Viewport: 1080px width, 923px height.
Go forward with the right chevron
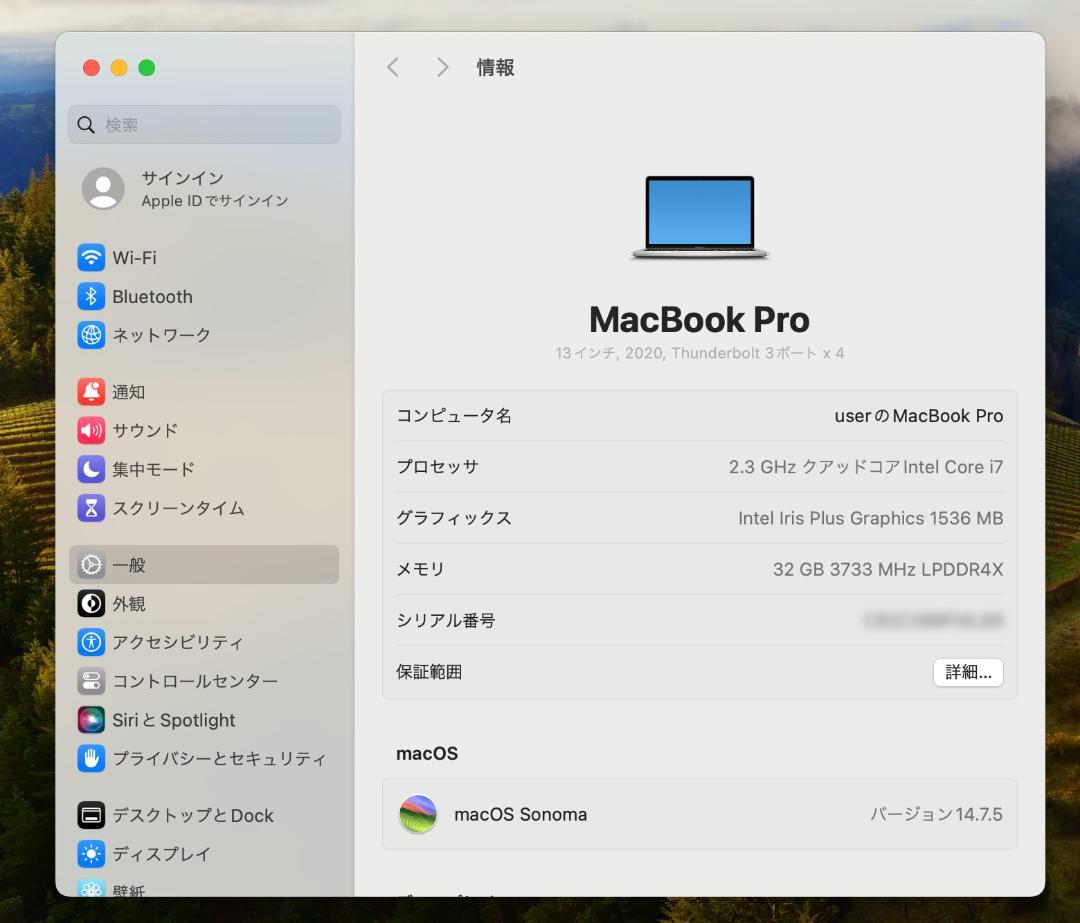tap(442, 68)
